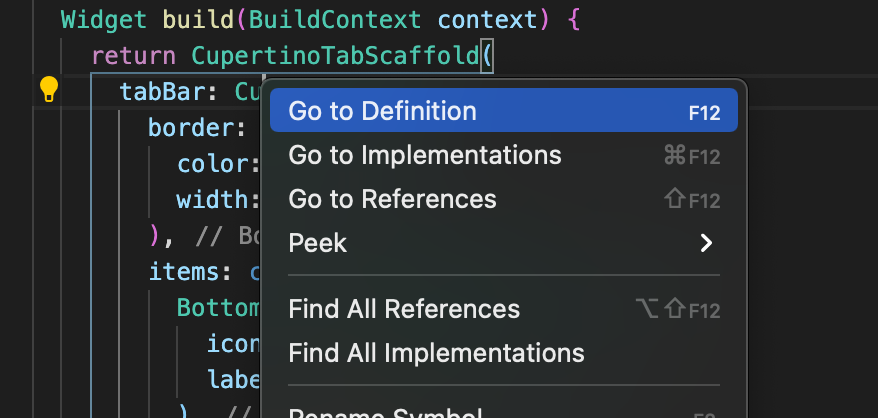Viewport: 878px width, 418px height.
Task: Click the build method name
Action: coord(199,20)
